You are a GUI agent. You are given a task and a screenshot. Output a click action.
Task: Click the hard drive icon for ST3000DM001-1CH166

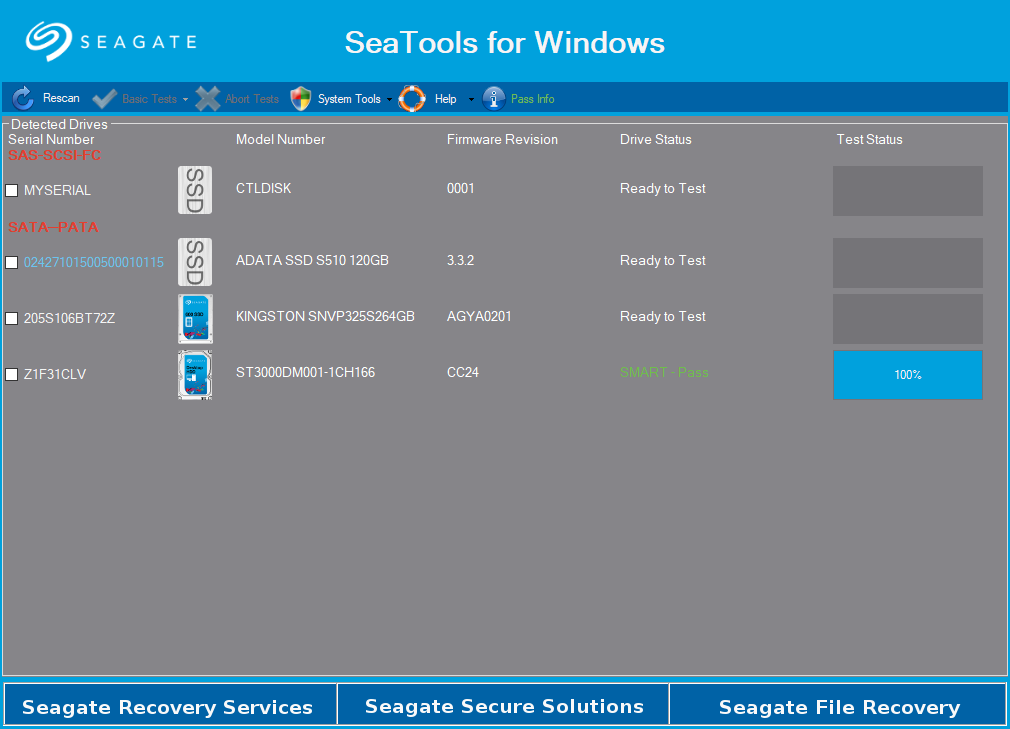click(x=195, y=375)
